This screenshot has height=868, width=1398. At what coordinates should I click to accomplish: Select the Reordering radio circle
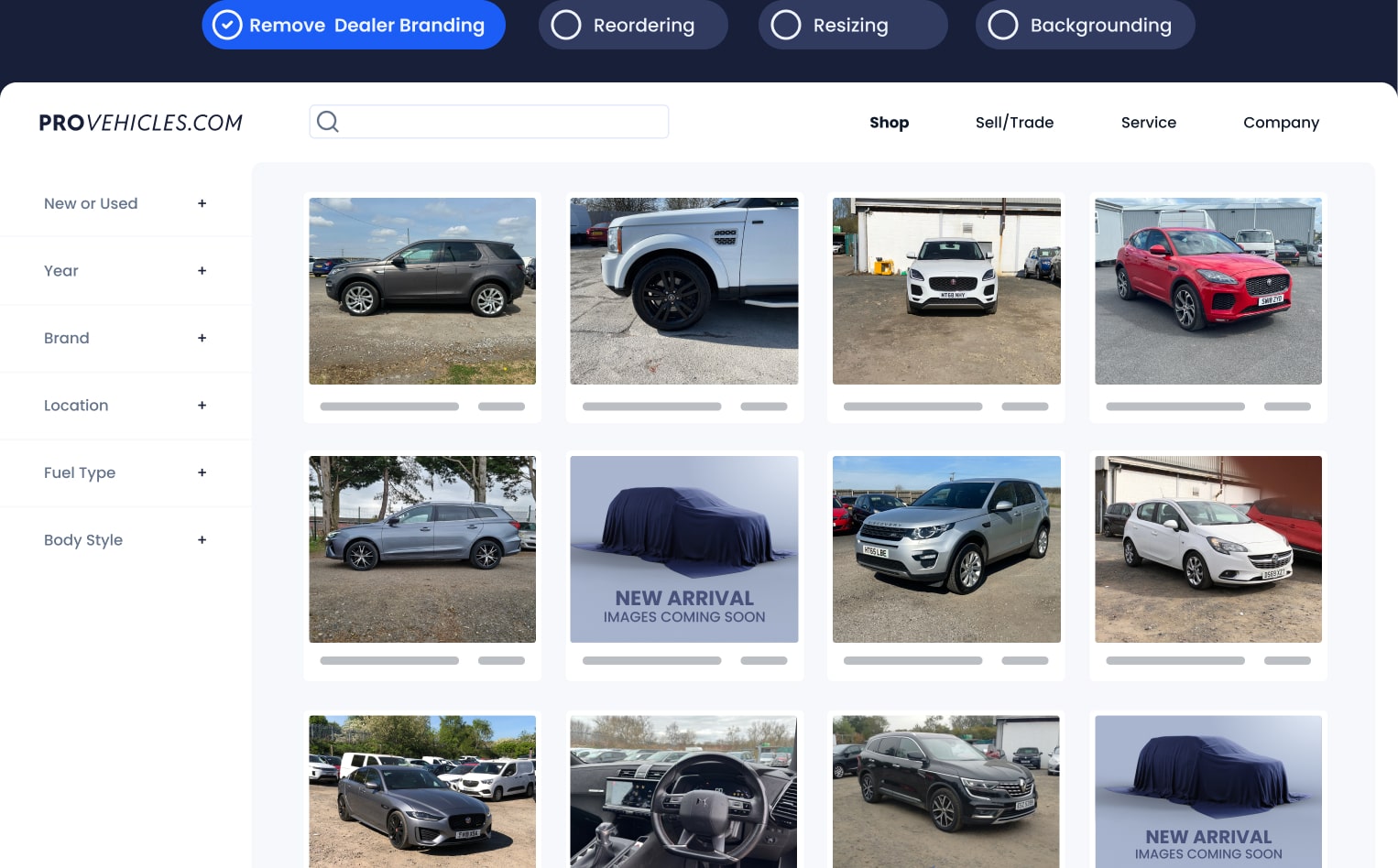click(566, 25)
